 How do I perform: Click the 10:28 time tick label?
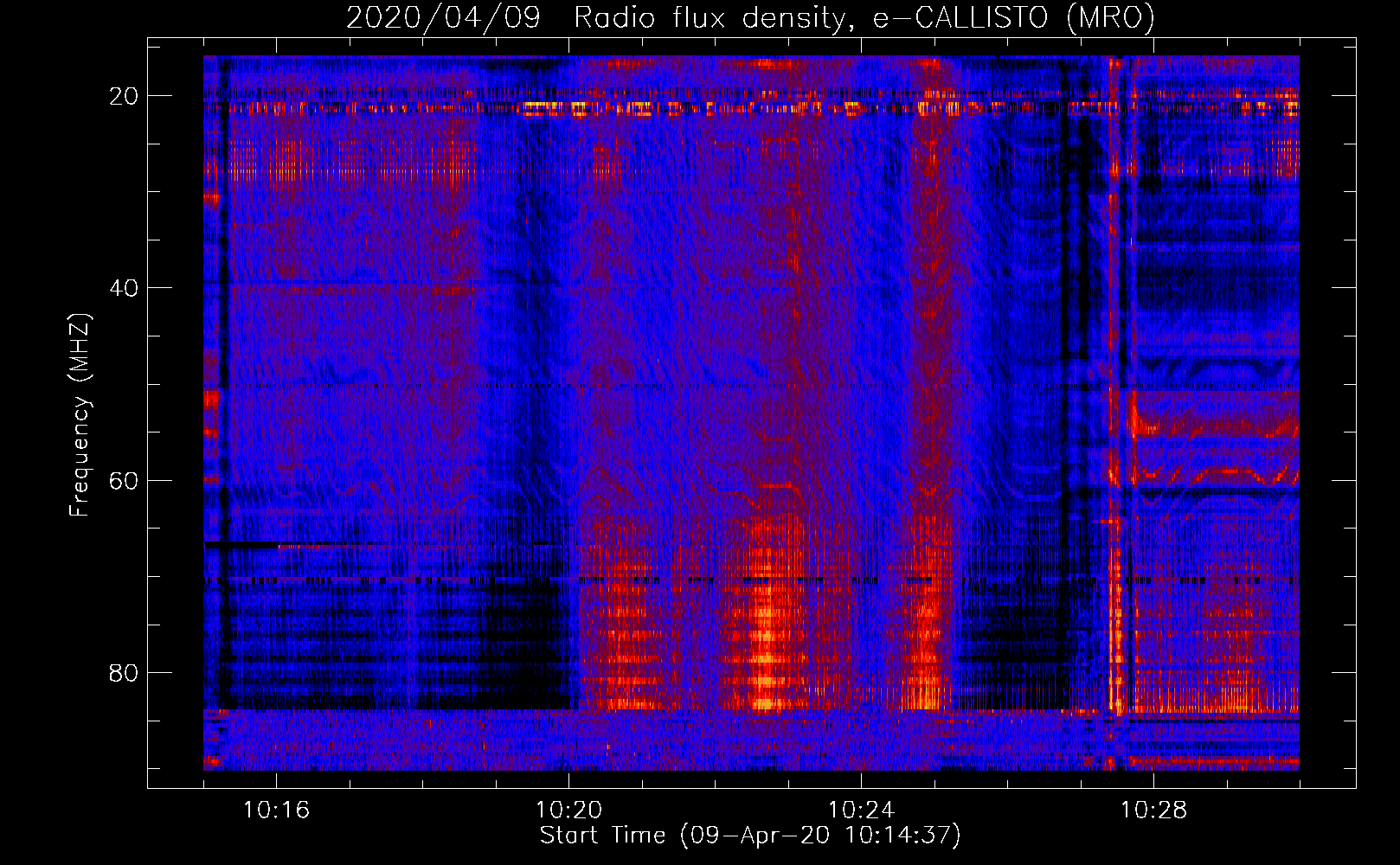[x=1153, y=811]
